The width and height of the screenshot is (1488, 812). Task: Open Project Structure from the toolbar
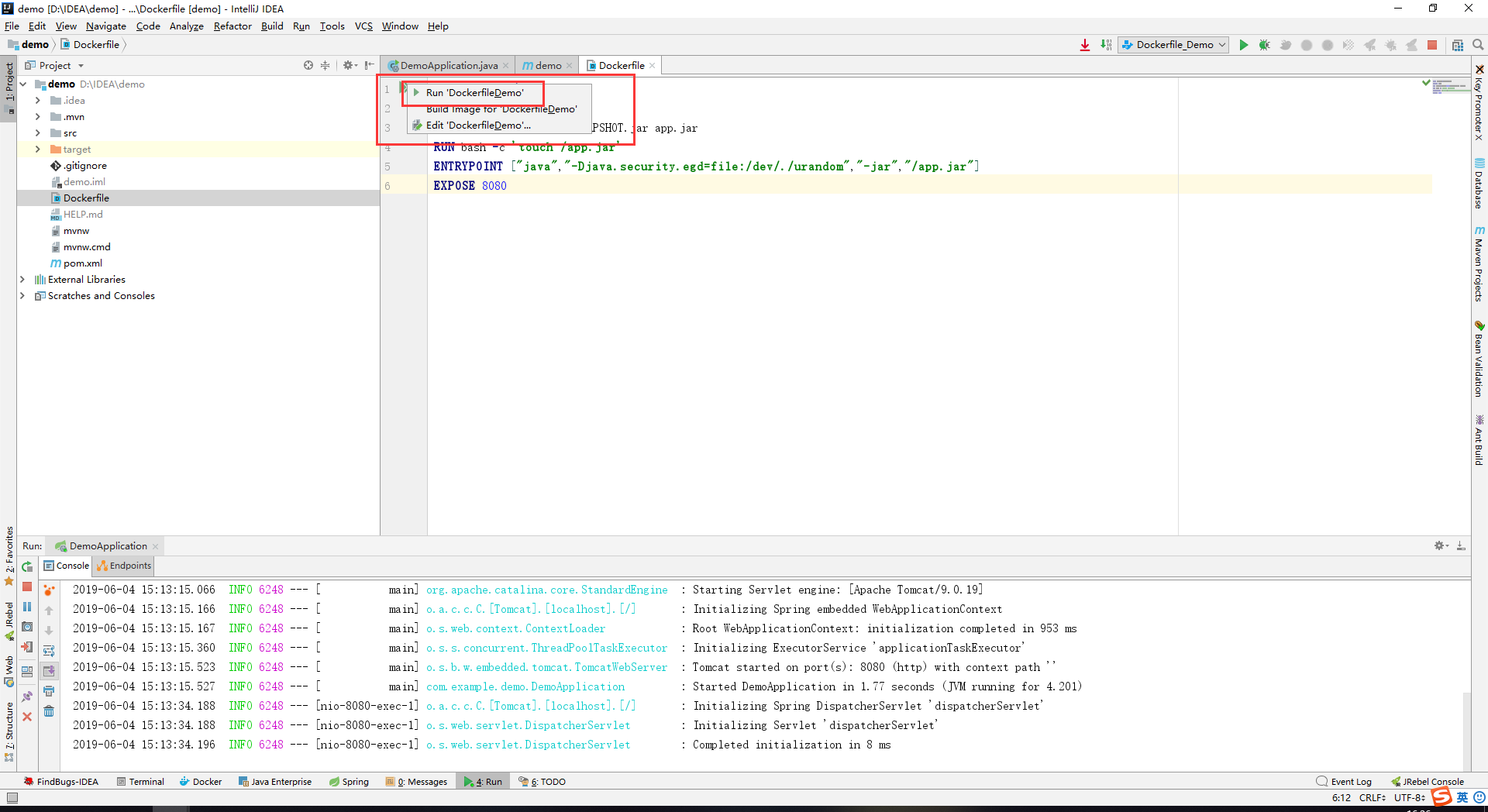click(1458, 45)
